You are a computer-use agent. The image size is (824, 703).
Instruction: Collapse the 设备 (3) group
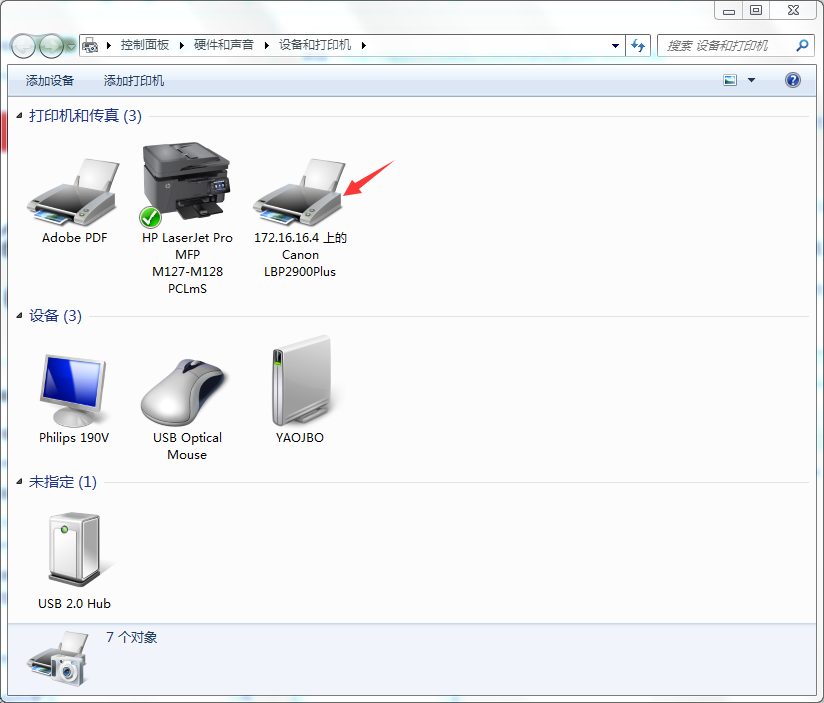point(19,316)
